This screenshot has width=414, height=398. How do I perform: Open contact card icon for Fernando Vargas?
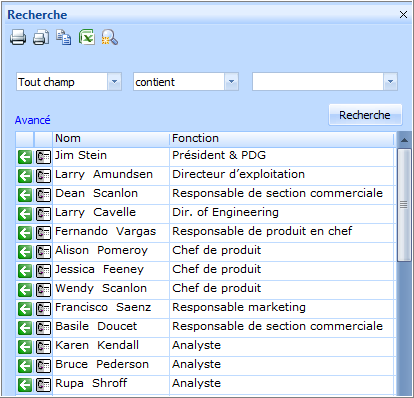(x=43, y=233)
